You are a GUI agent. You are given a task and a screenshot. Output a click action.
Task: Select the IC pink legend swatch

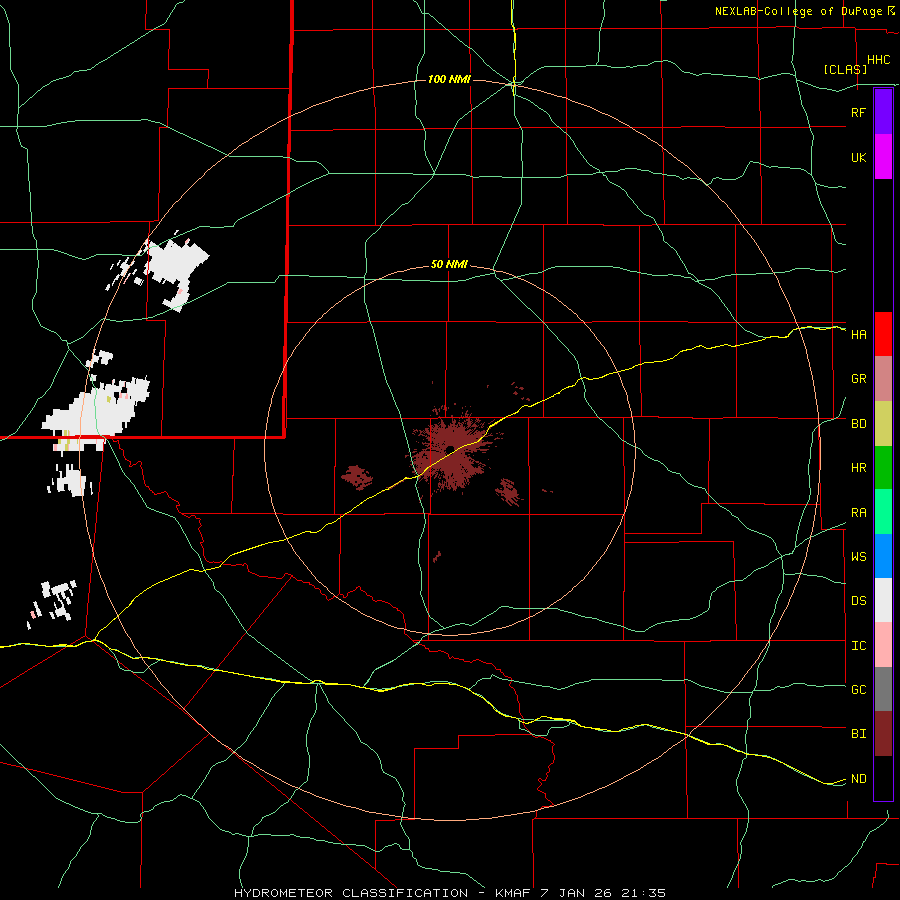pos(883,645)
